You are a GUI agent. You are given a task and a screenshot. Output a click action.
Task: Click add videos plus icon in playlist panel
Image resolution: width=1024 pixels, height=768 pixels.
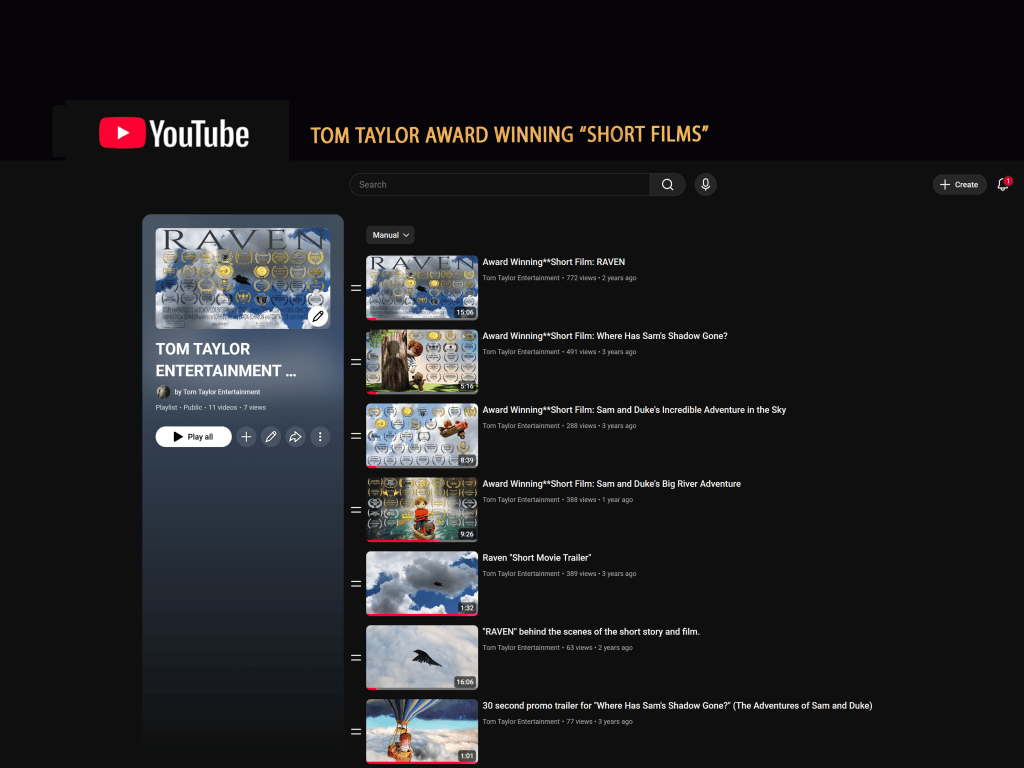point(247,437)
